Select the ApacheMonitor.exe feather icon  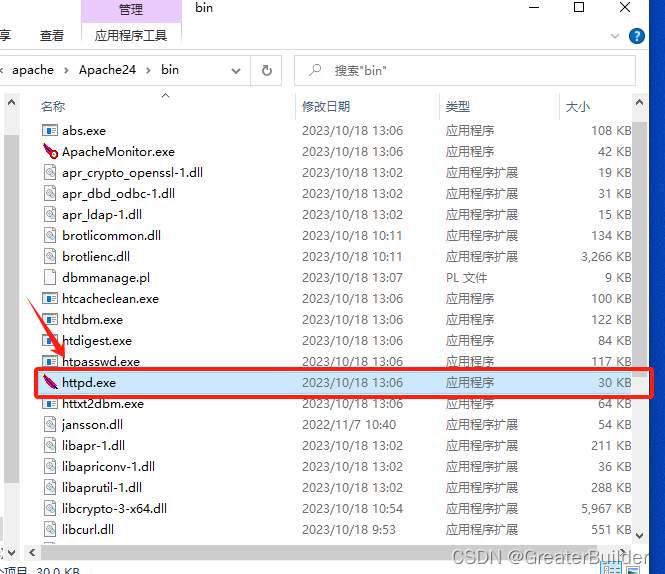pos(51,152)
